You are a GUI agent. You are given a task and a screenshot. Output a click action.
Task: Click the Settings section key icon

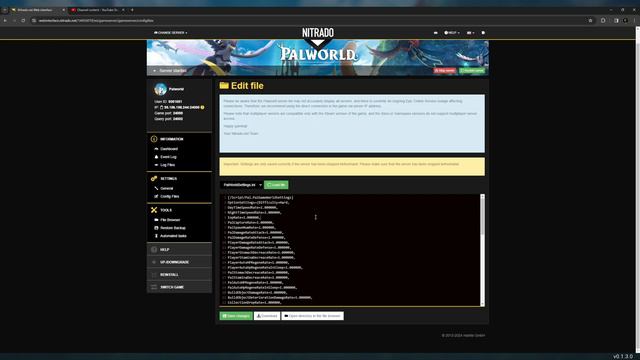(x=154, y=179)
